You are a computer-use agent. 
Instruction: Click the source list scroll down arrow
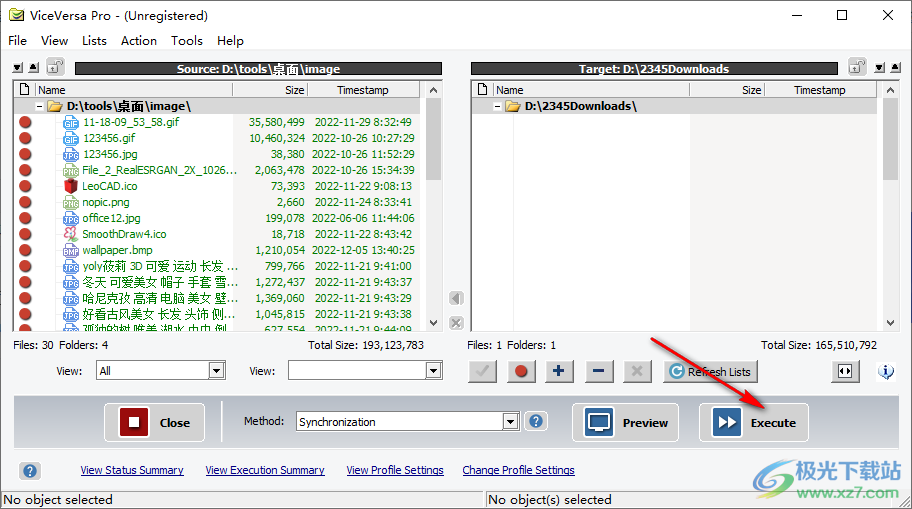click(x=433, y=323)
